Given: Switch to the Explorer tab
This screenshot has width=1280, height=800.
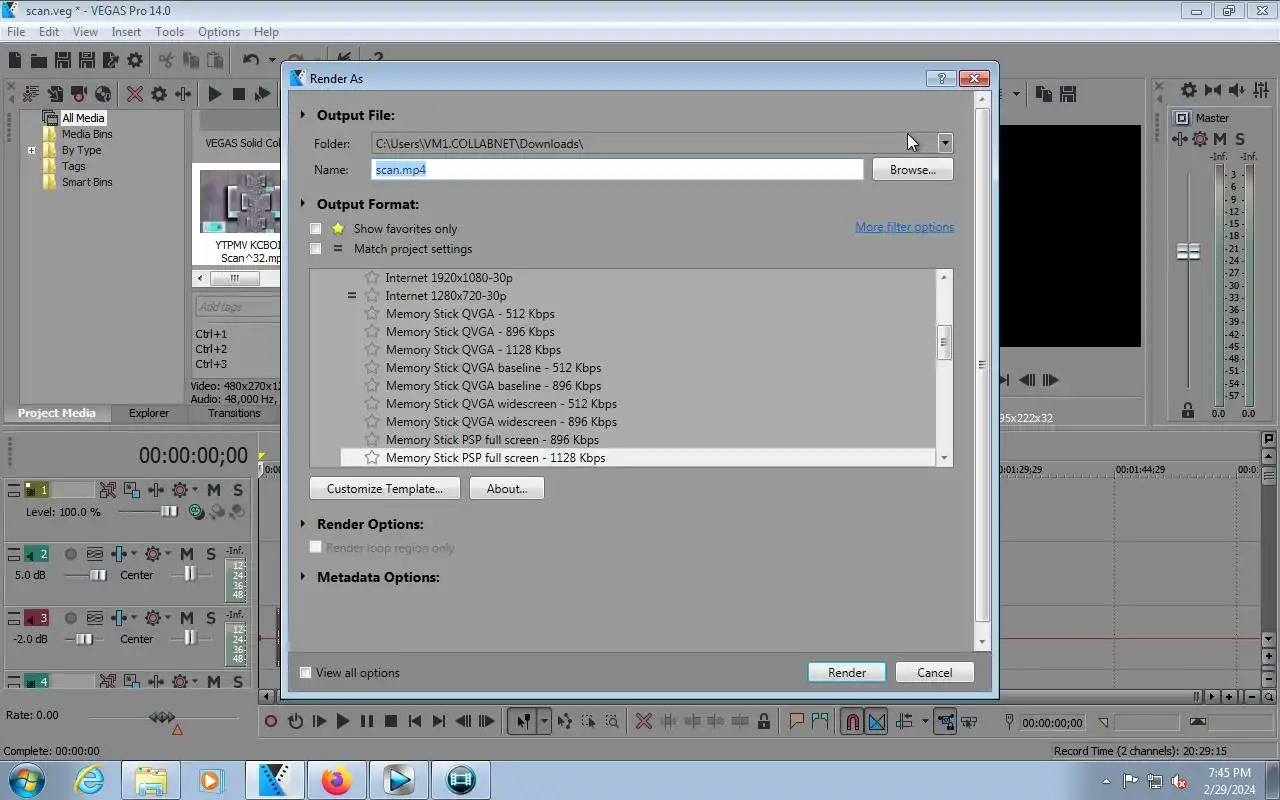Looking at the screenshot, I should pos(149,413).
